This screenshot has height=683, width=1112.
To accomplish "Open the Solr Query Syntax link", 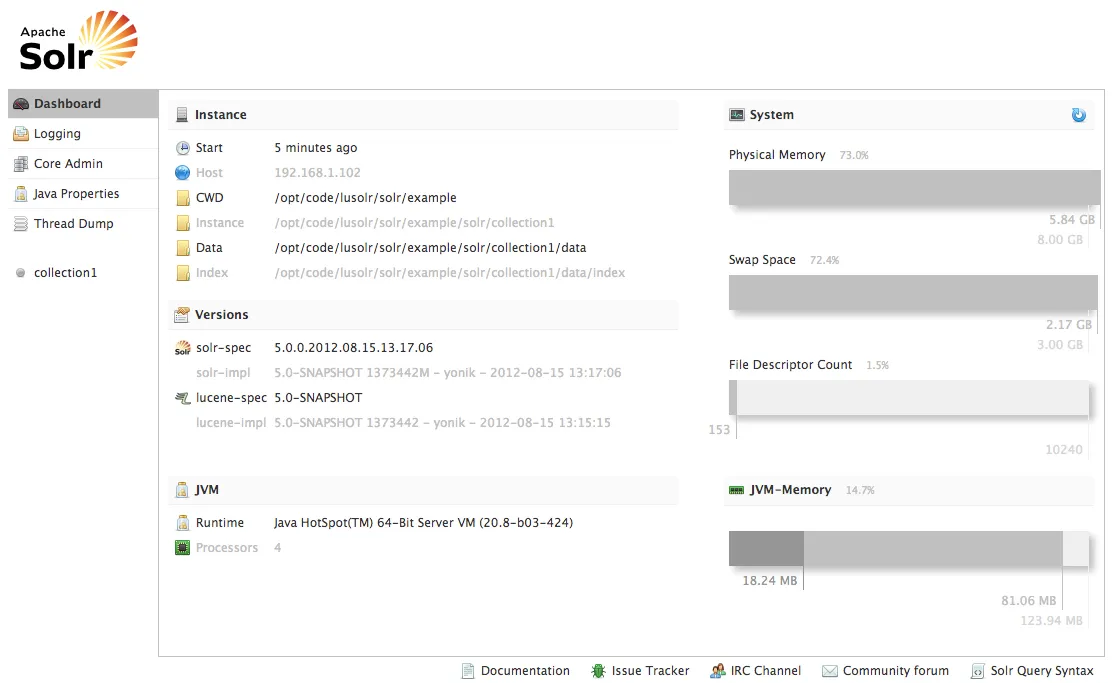I will [x=1033, y=671].
